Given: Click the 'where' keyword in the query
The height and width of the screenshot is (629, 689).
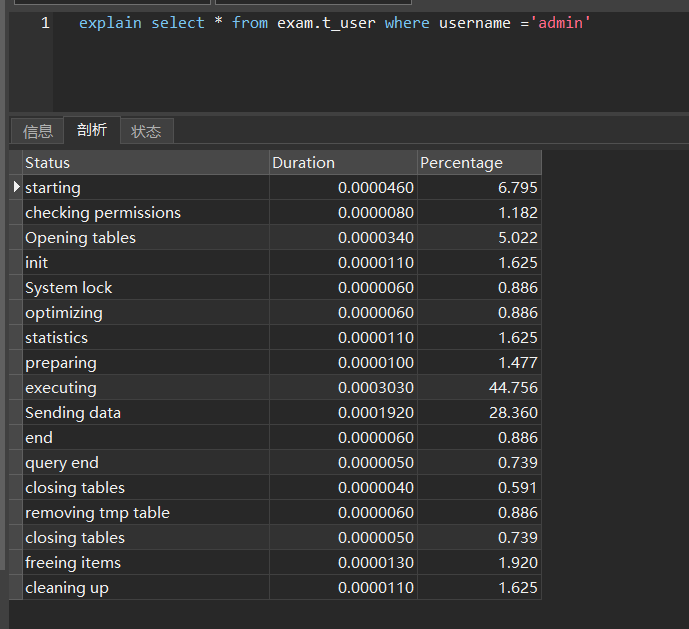Looking at the screenshot, I should [407, 23].
